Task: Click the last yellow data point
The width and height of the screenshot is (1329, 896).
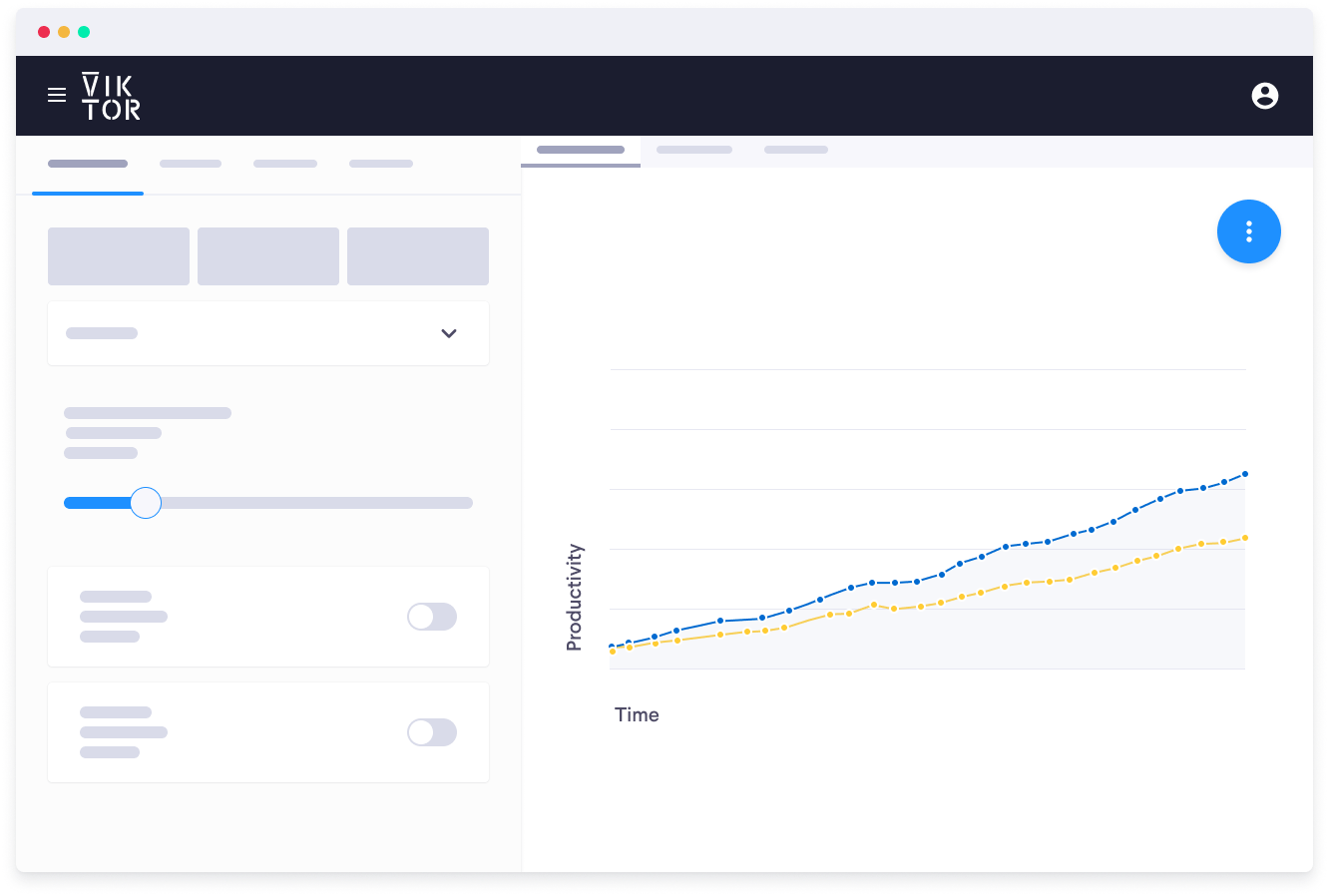Action: (x=1245, y=538)
